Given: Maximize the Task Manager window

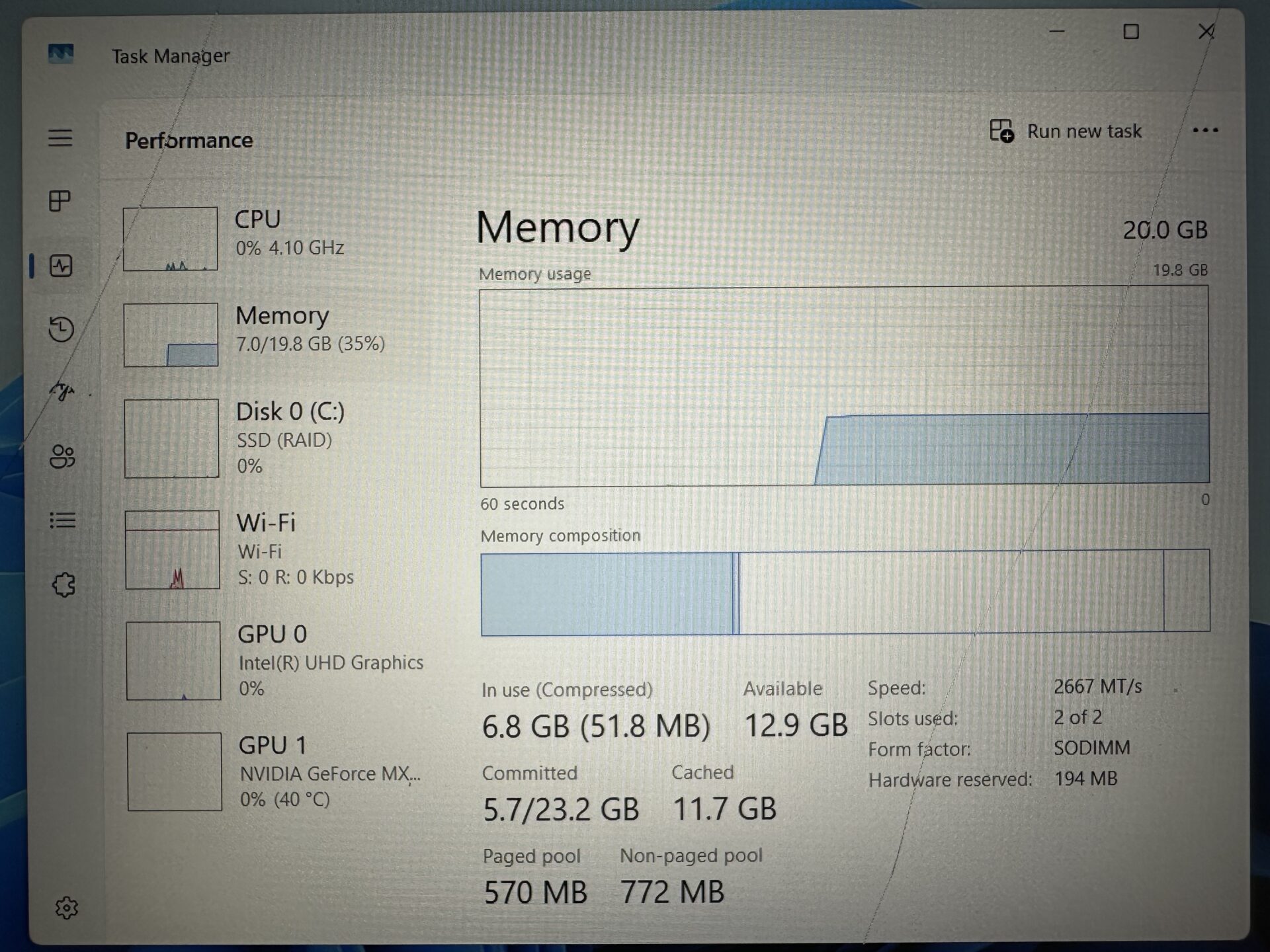Looking at the screenshot, I should click(x=1131, y=32).
